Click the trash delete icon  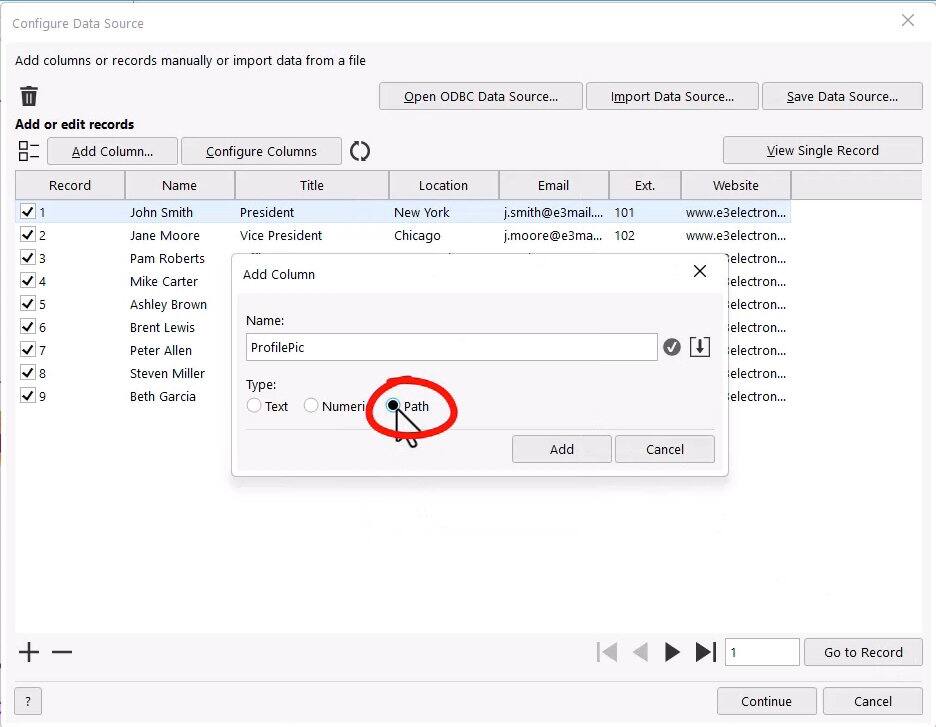(29, 96)
